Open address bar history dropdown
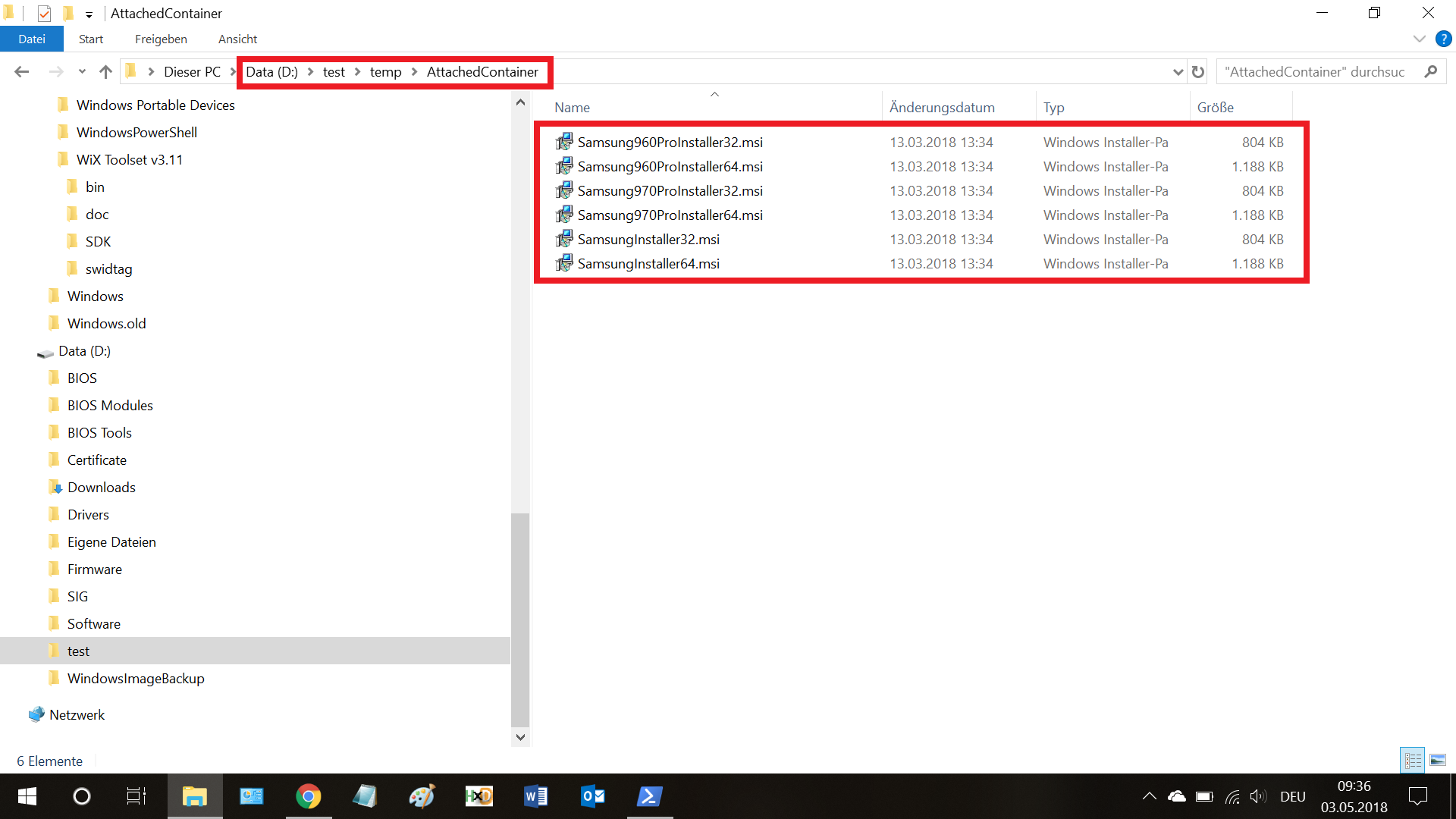The width and height of the screenshot is (1456, 819). pyautogui.click(x=1178, y=71)
